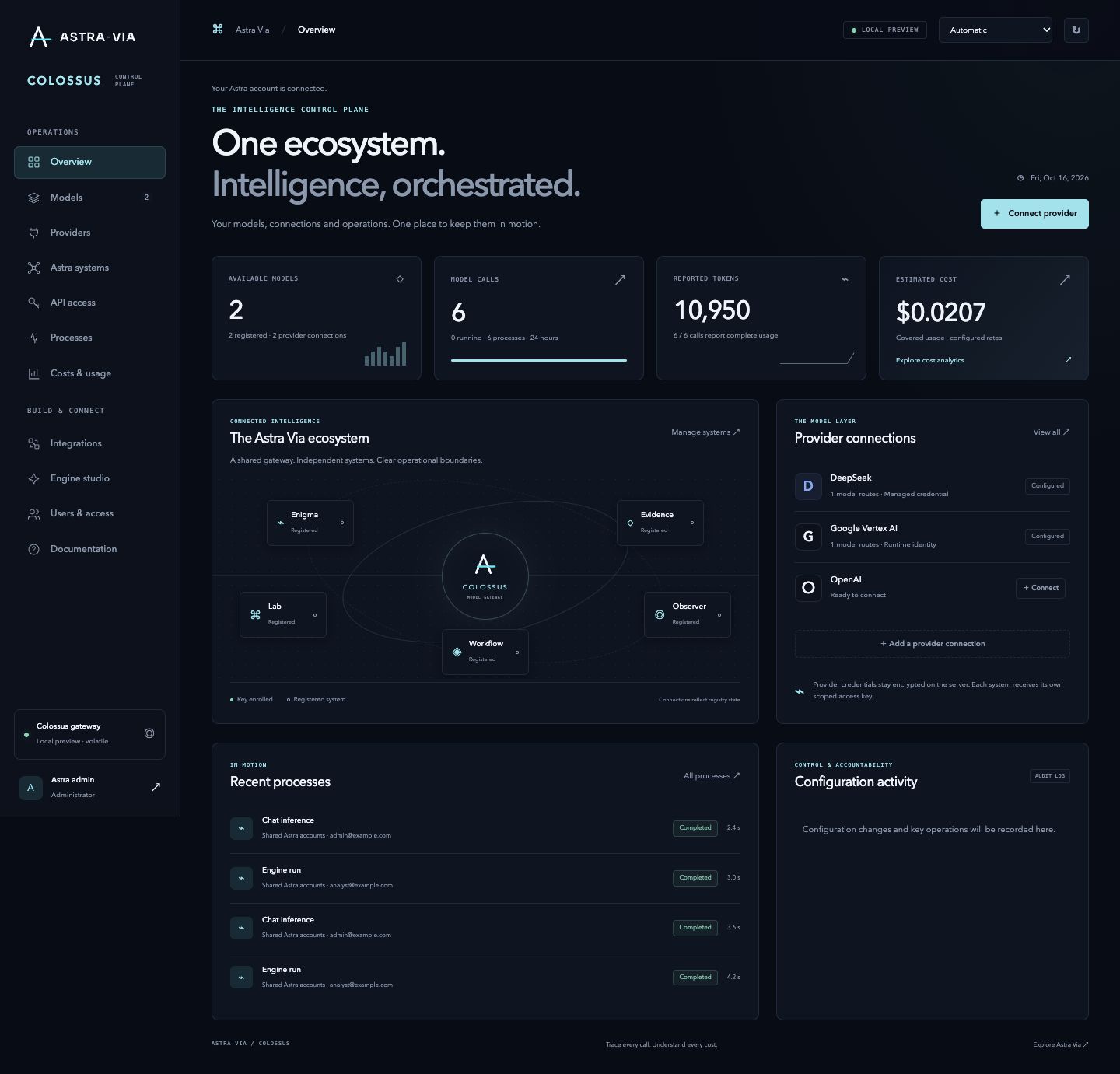
Task: Click the Connect provider button
Action: [1034, 214]
